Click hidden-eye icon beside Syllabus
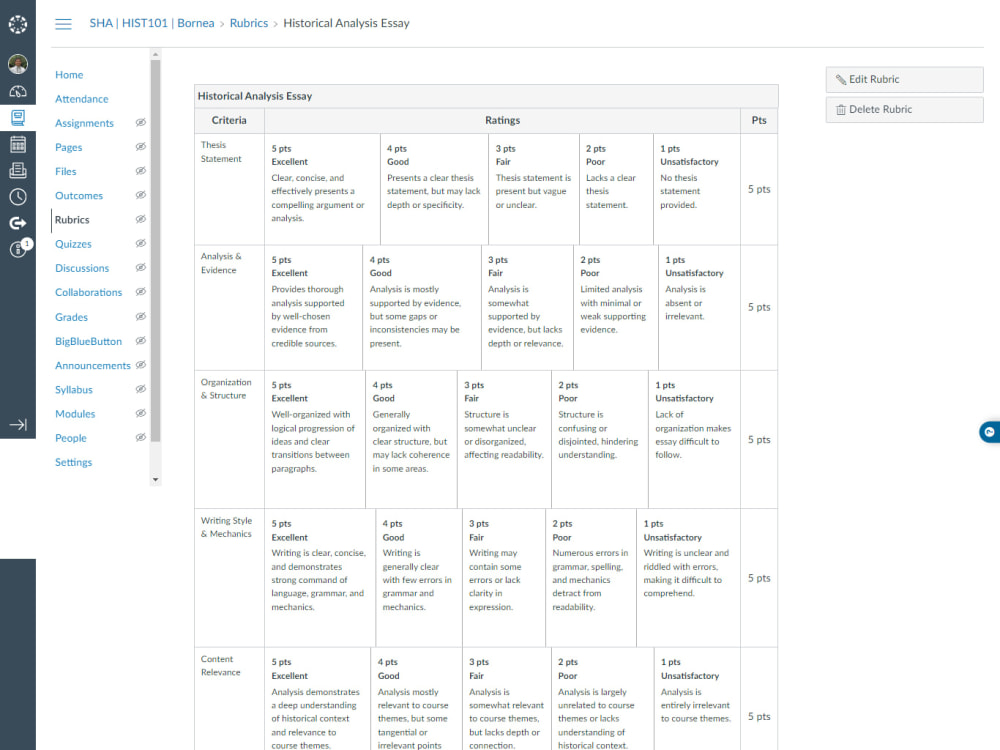The image size is (1000, 750). point(141,389)
